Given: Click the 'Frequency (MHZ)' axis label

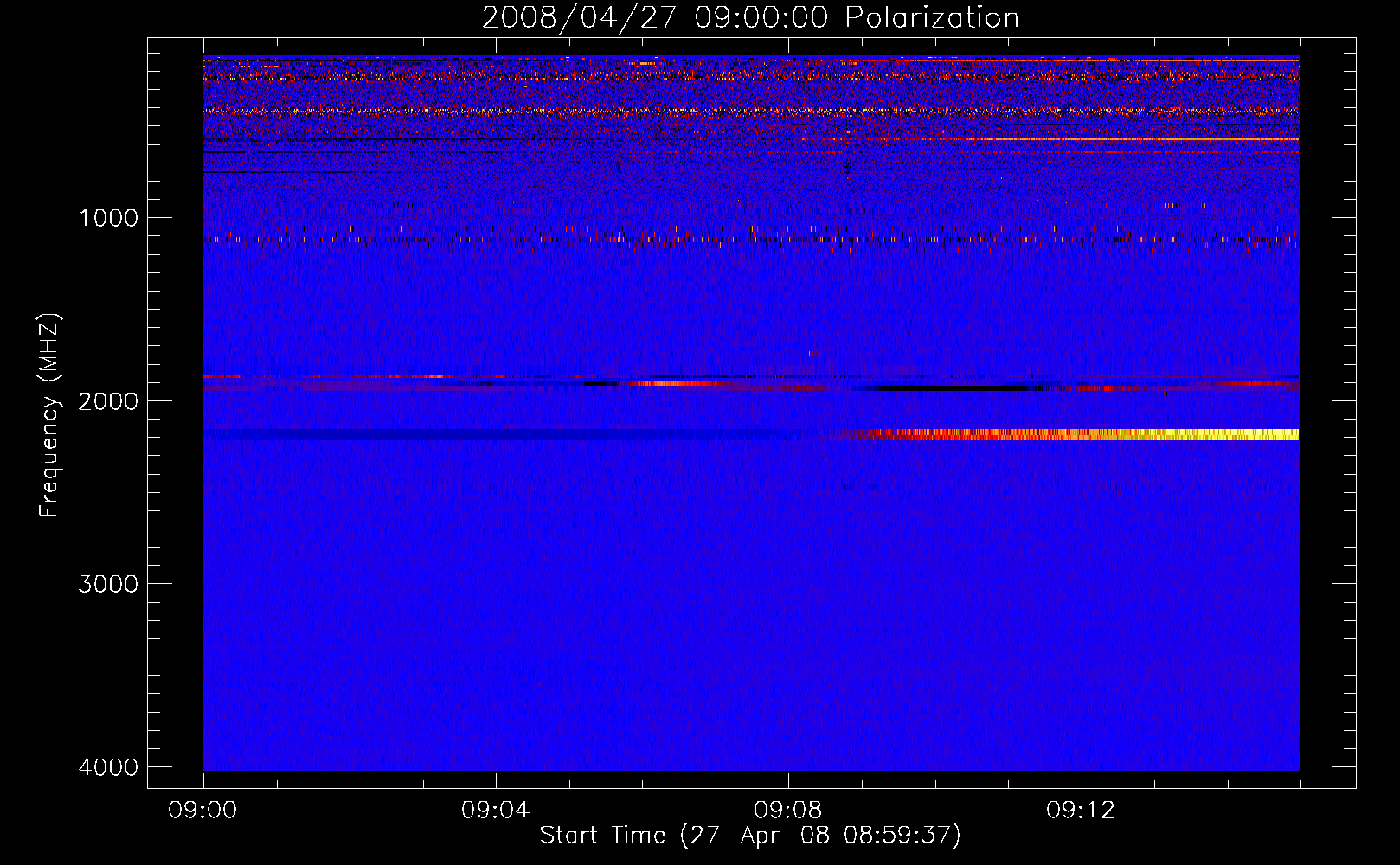Looking at the screenshot, I should tap(50, 415).
